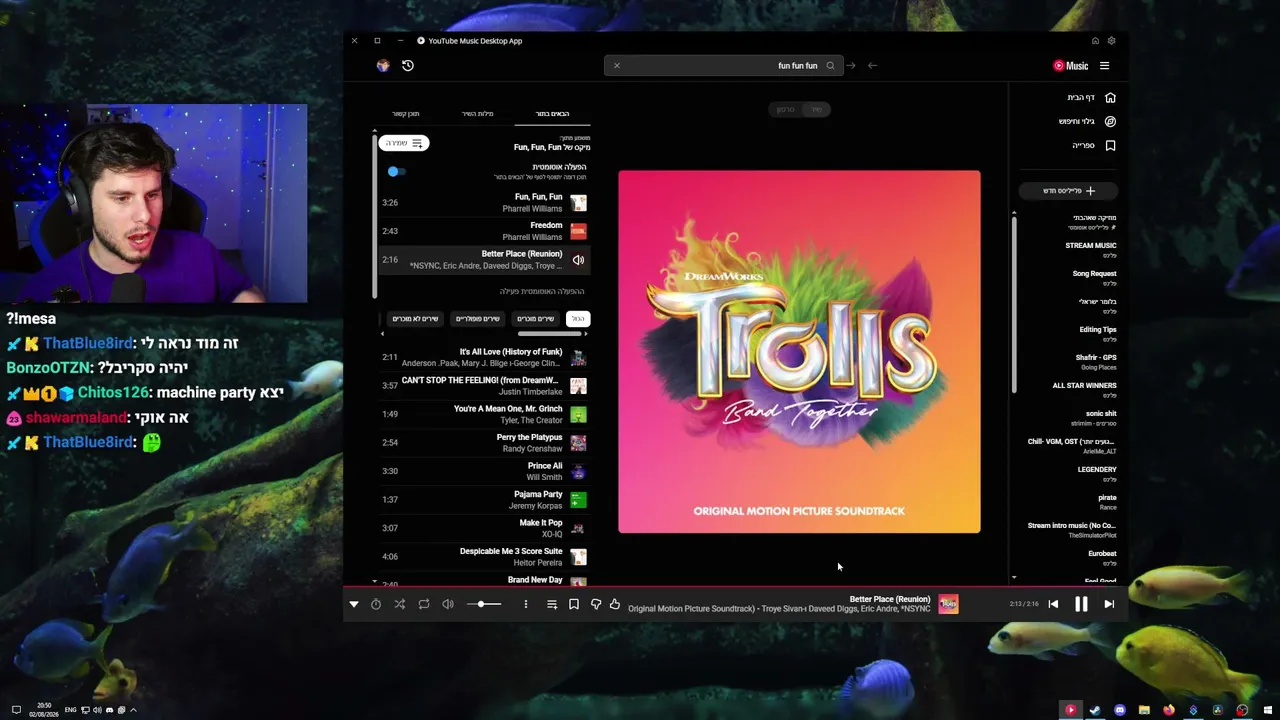Open the sleep timer icon
This screenshot has width=1280, height=720.
(376, 604)
